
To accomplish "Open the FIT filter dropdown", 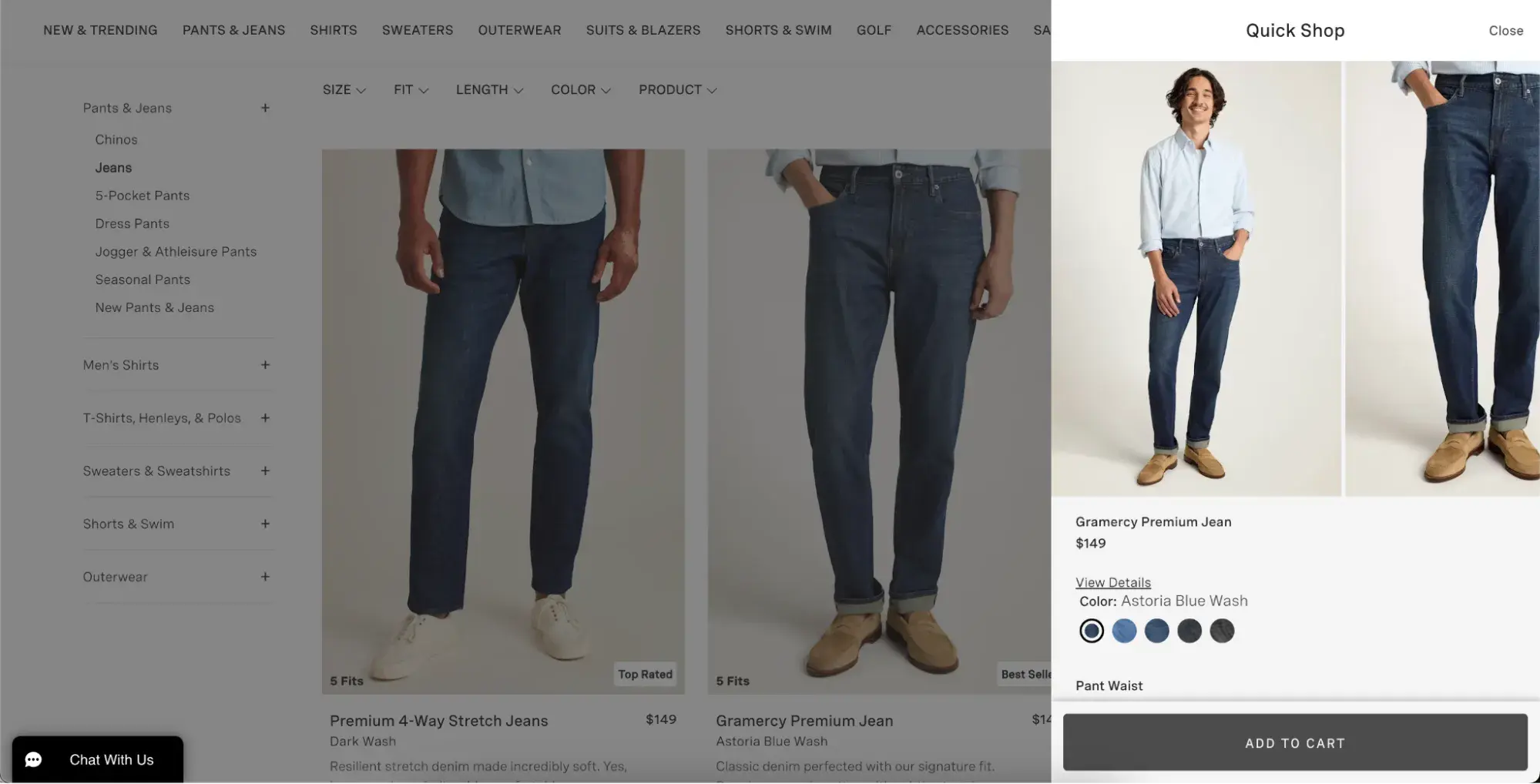I will click(411, 90).
